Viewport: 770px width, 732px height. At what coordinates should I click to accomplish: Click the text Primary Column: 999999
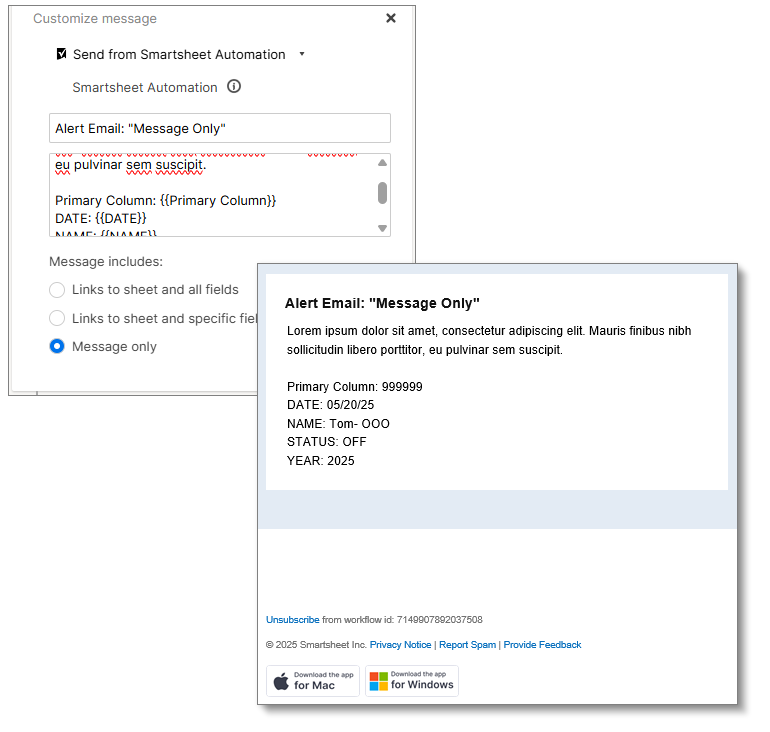[355, 387]
